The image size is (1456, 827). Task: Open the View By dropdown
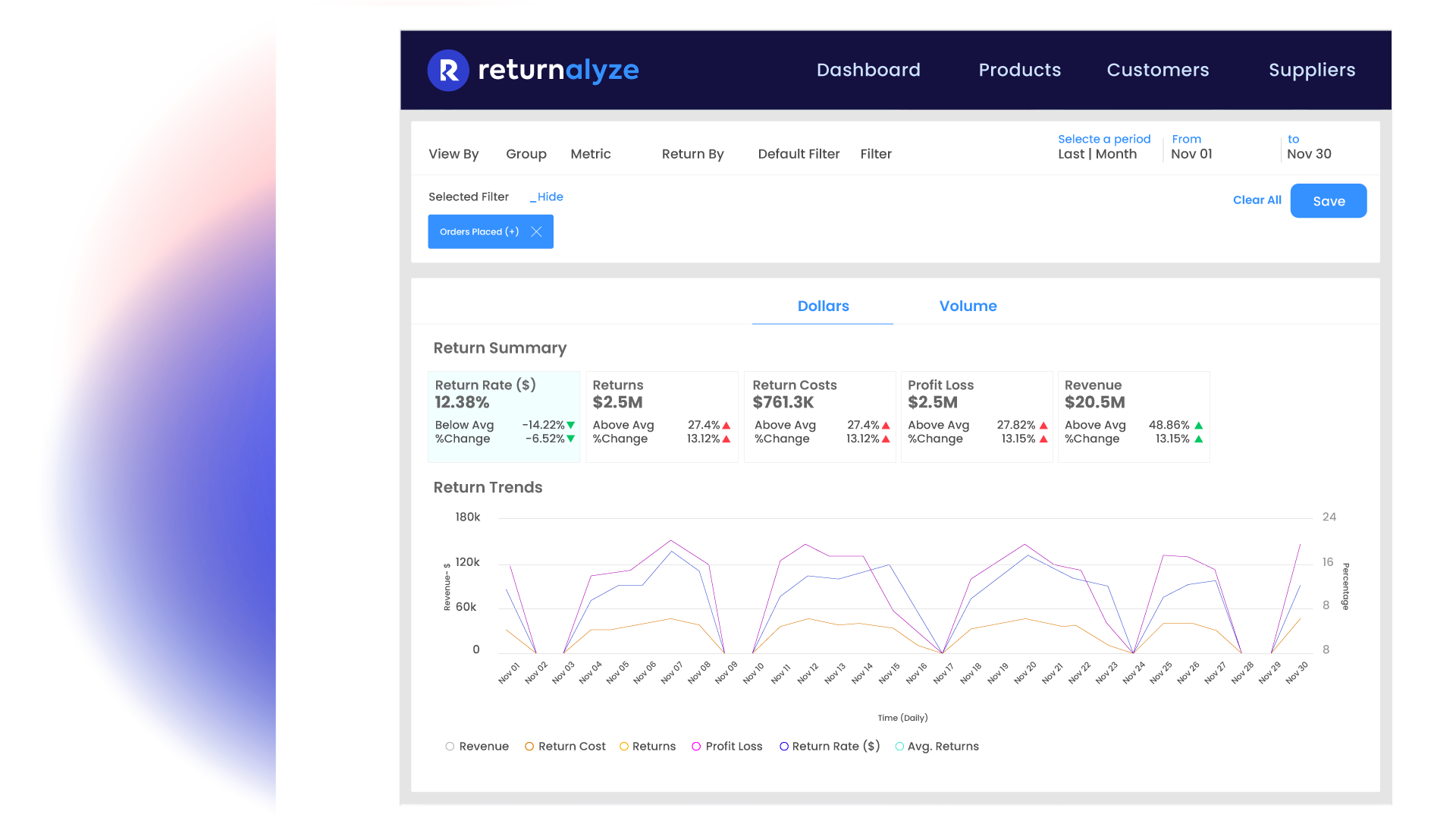453,153
